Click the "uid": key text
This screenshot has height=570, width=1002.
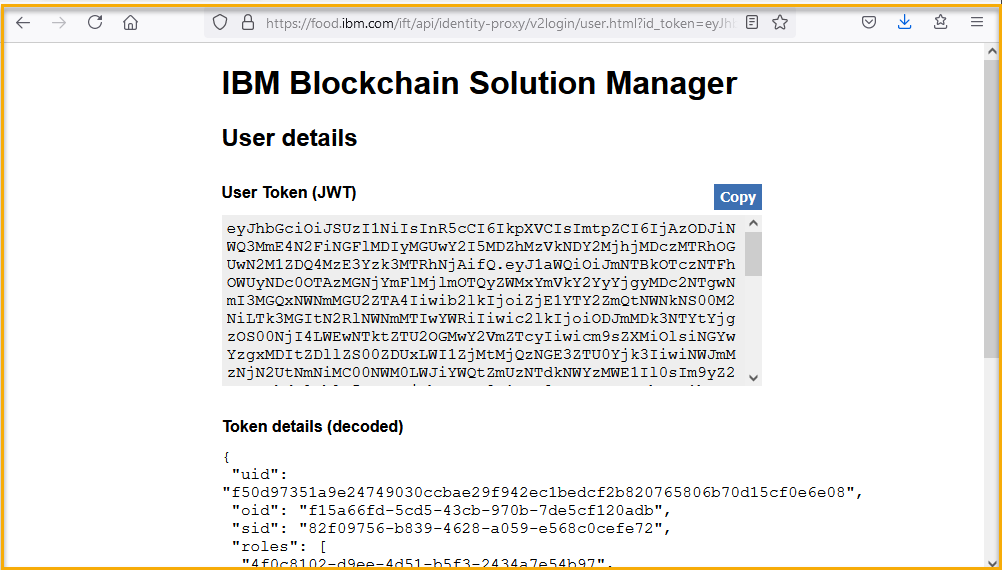(260, 474)
